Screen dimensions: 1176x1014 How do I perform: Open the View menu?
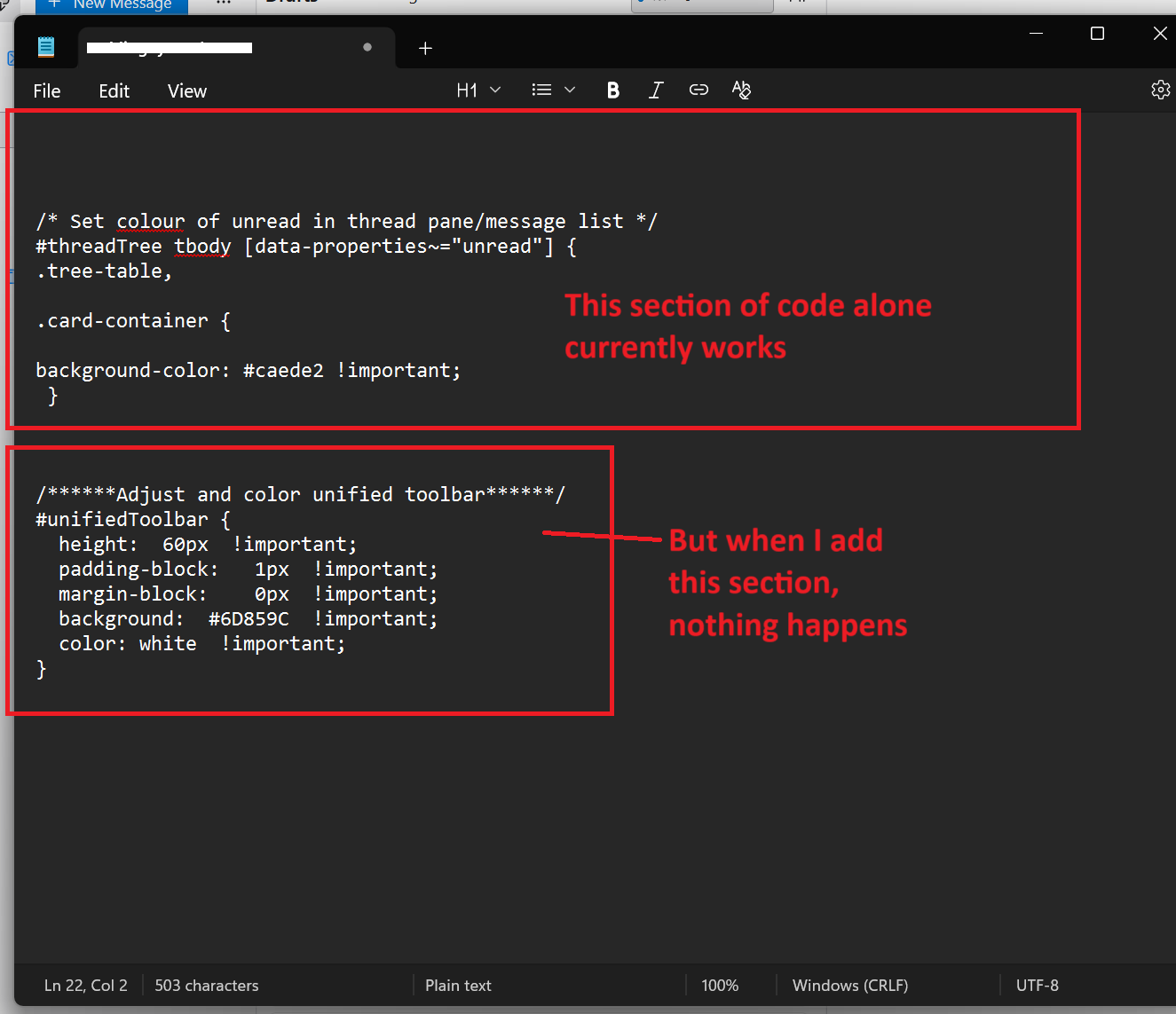point(186,91)
